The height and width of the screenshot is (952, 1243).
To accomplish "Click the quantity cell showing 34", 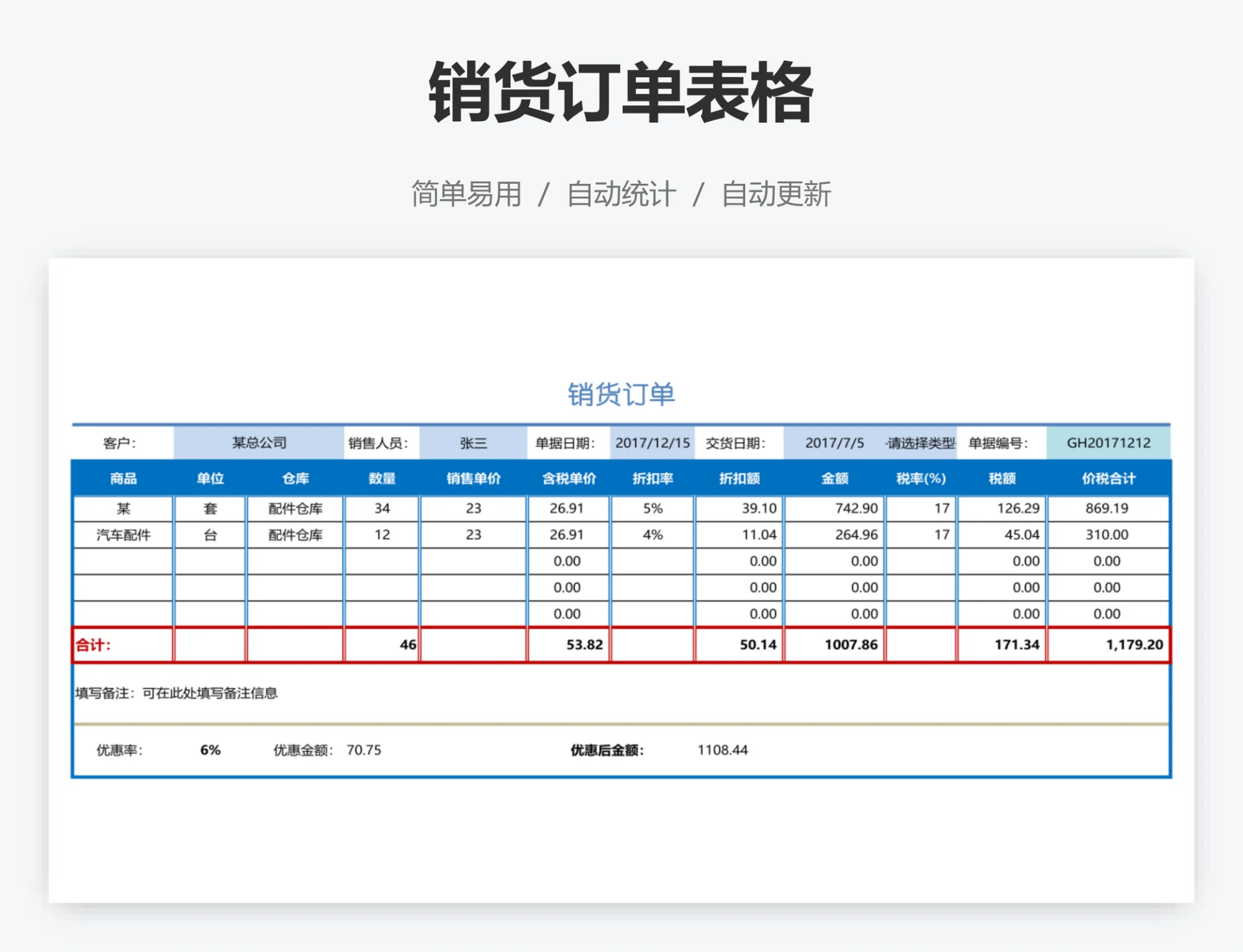I will pyautogui.click(x=382, y=509).
